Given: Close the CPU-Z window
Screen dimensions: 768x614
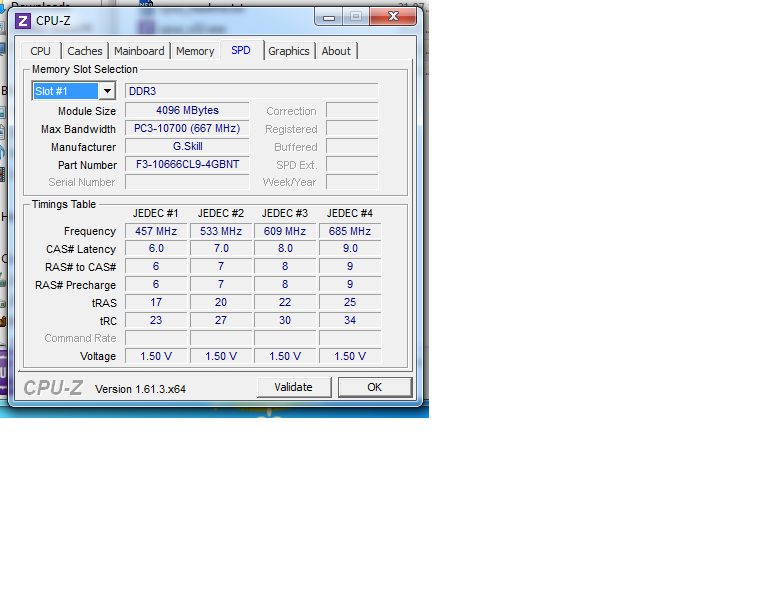Looking at the screenshot, I should click(393, 17).
